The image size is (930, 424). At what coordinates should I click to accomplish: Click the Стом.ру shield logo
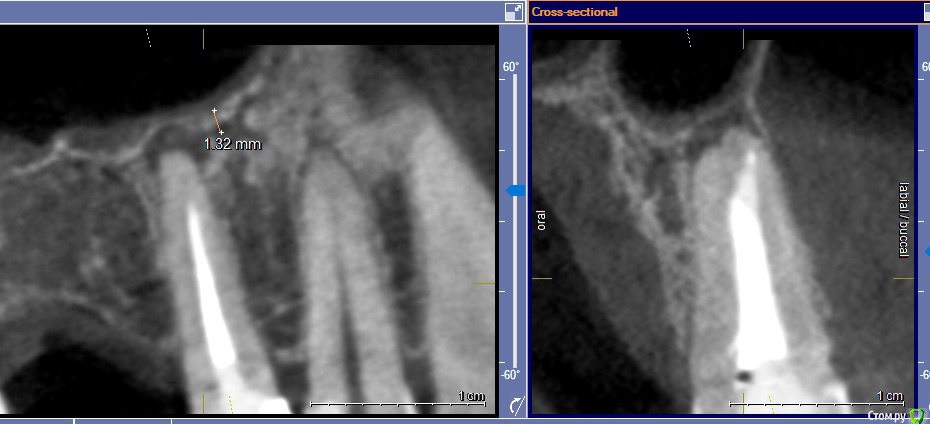[x=918, y=414]
